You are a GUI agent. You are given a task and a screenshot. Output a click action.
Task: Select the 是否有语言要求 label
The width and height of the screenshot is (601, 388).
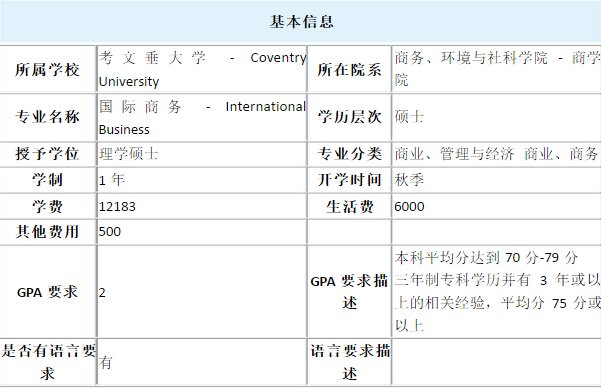coord(48,362)
